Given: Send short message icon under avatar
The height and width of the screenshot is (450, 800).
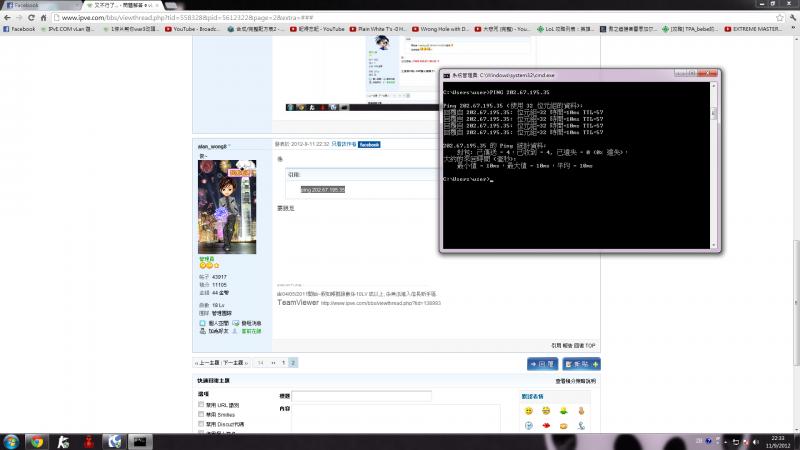Looking at the screenshot, I should (236, 323).
